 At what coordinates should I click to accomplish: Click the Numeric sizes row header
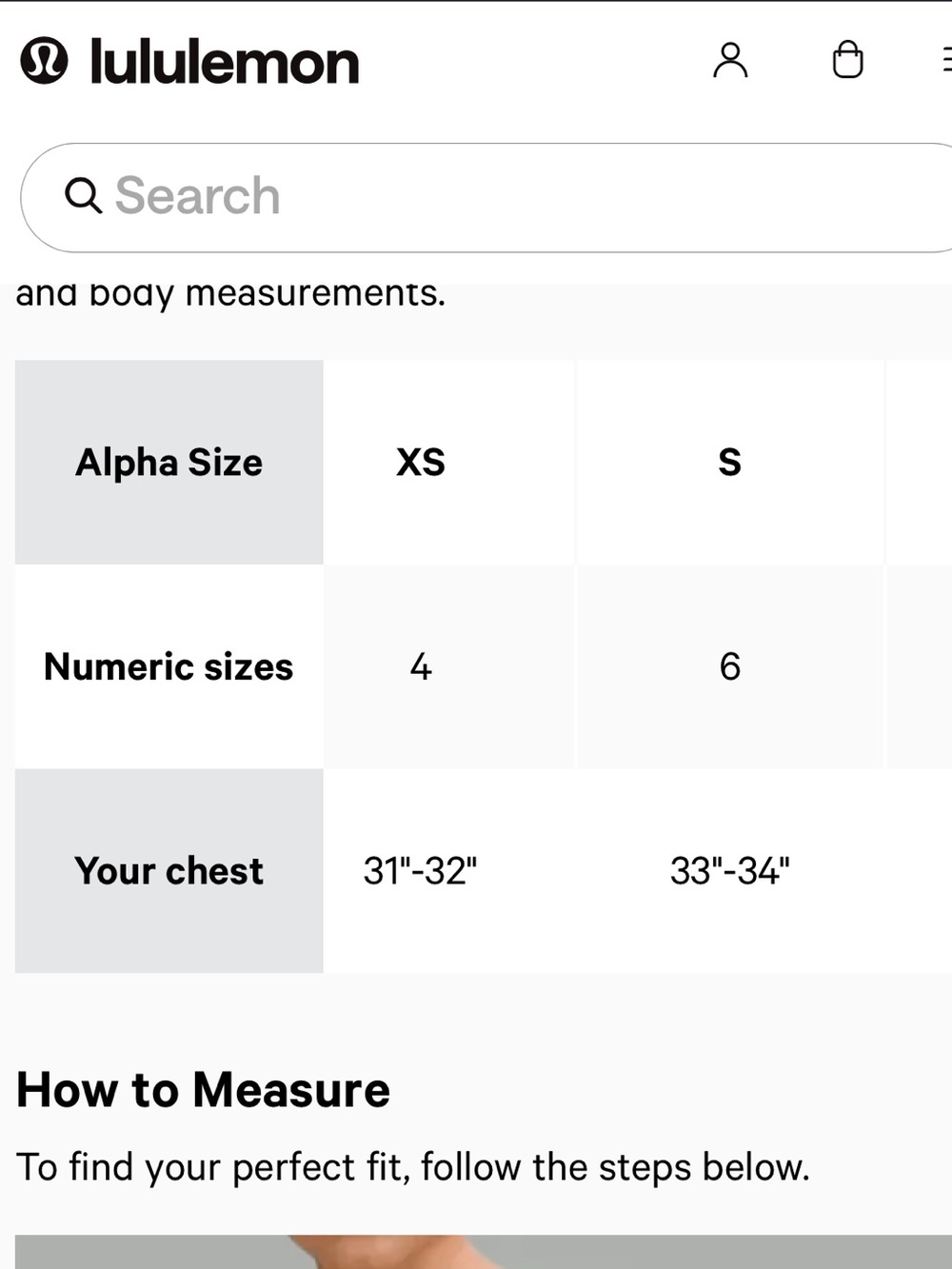[169, 666]
